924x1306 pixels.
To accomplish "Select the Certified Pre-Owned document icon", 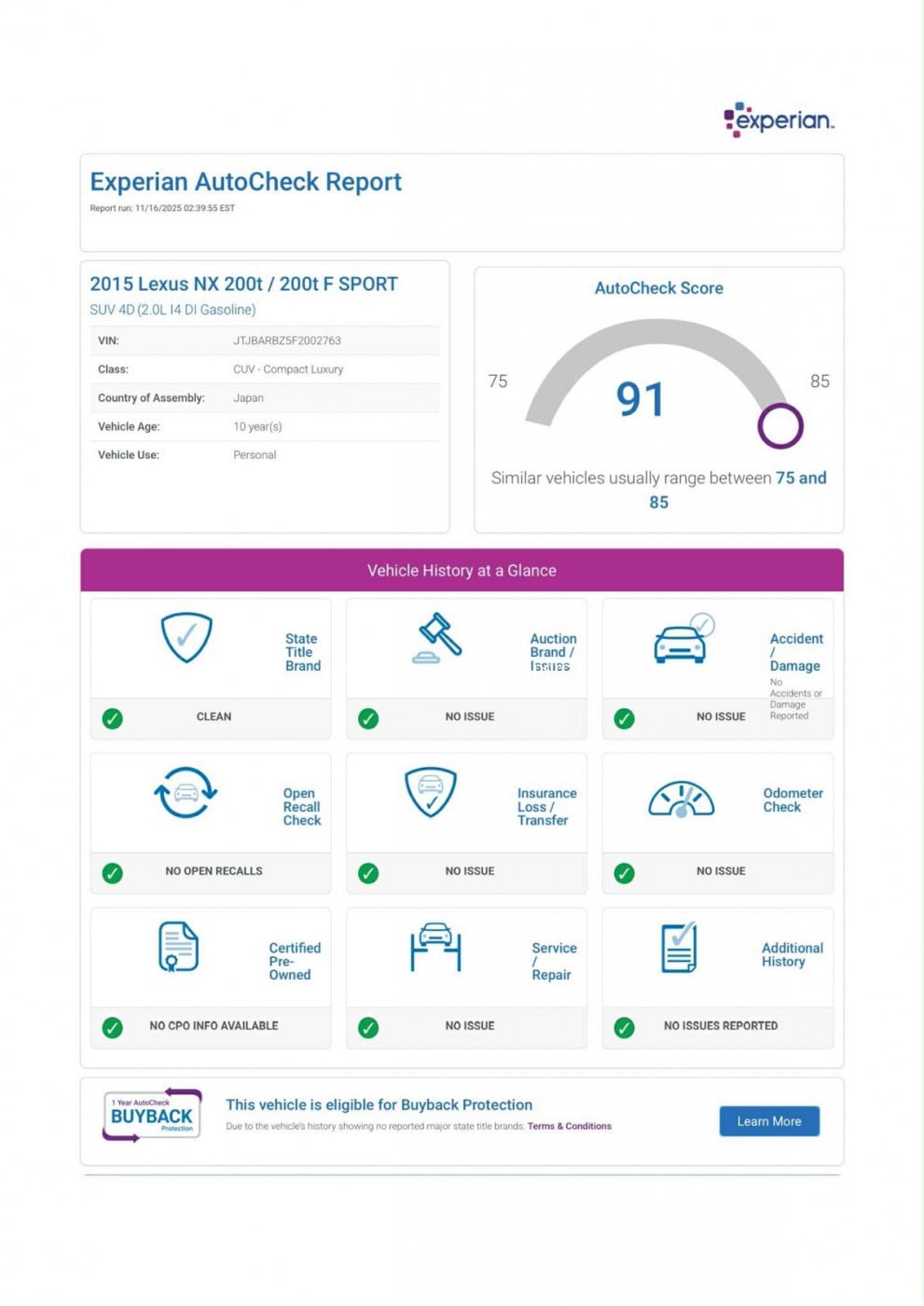I will [178, 947].
